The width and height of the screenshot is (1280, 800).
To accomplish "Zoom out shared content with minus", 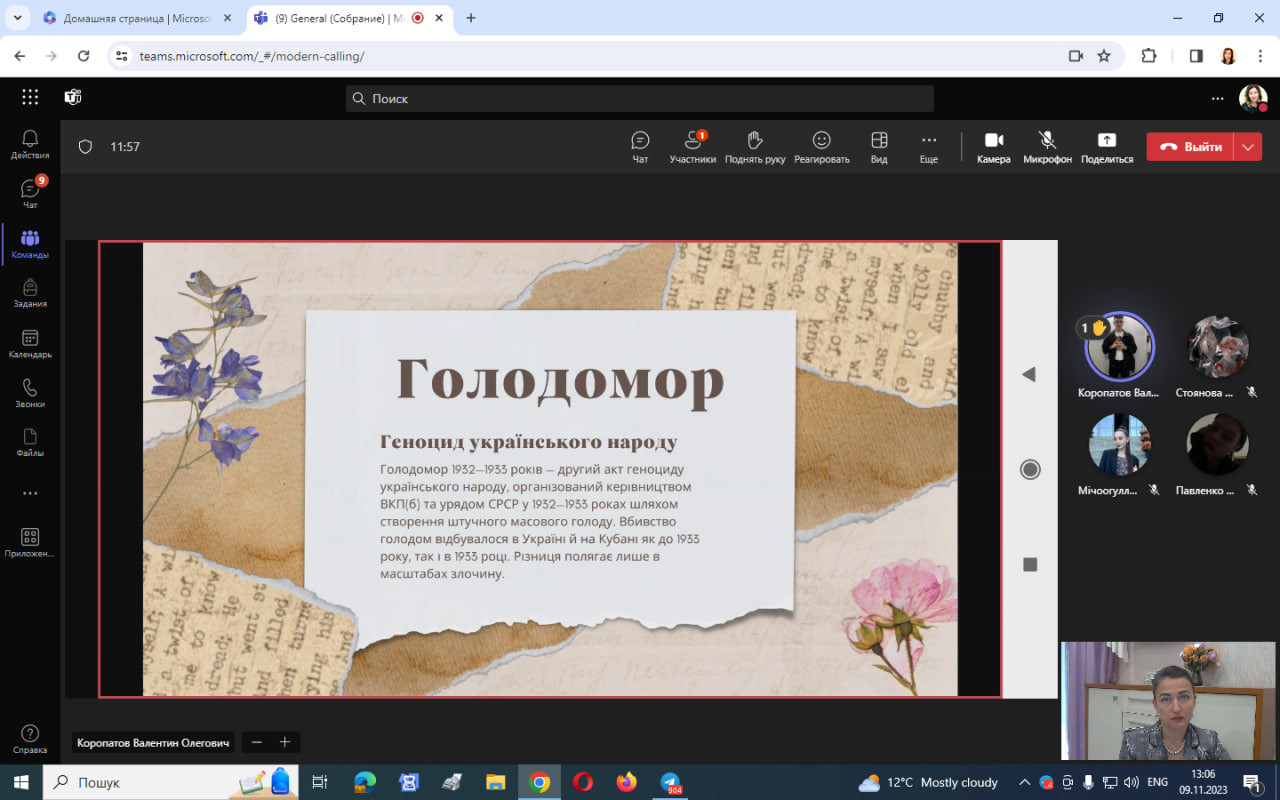I will [x=257, y=742].
